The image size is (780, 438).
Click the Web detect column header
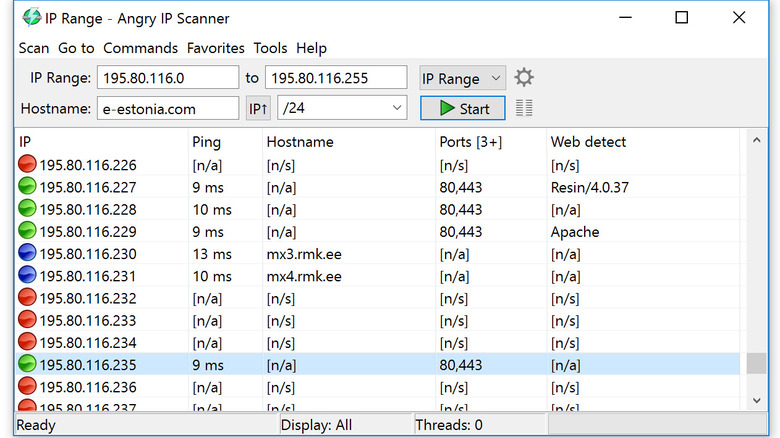(588, 142)
